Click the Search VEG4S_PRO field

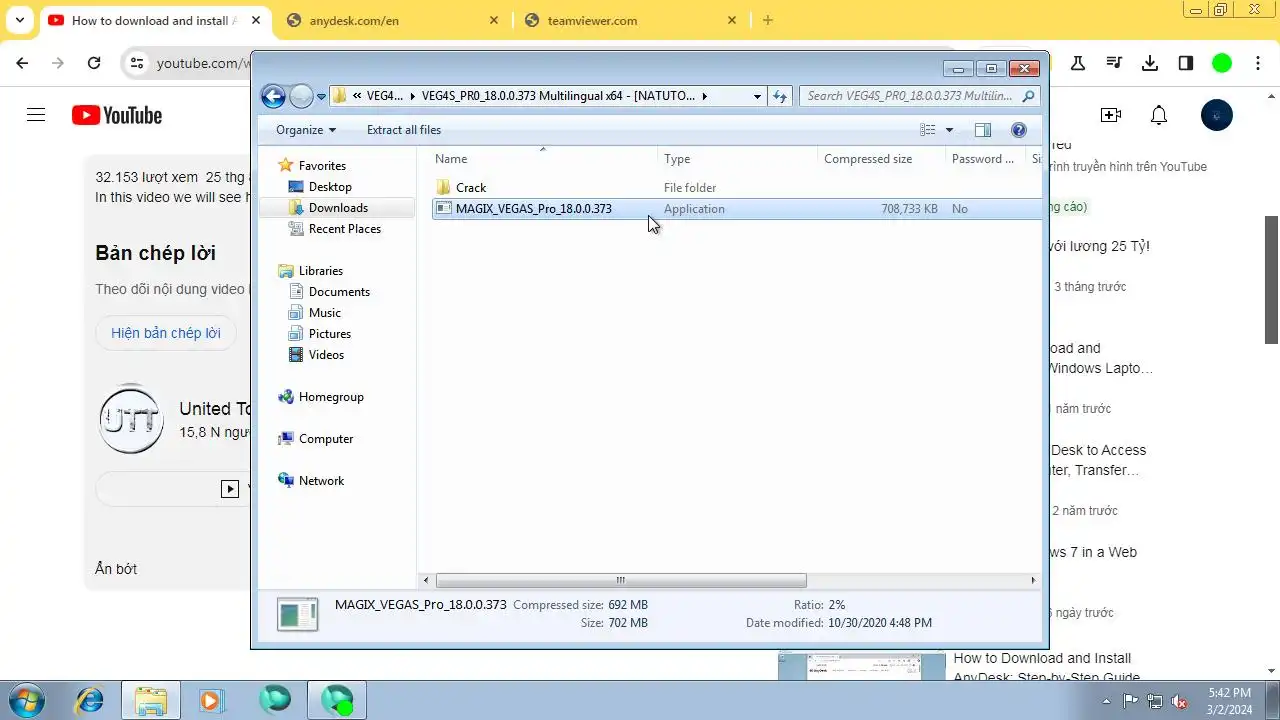(919, 96)
